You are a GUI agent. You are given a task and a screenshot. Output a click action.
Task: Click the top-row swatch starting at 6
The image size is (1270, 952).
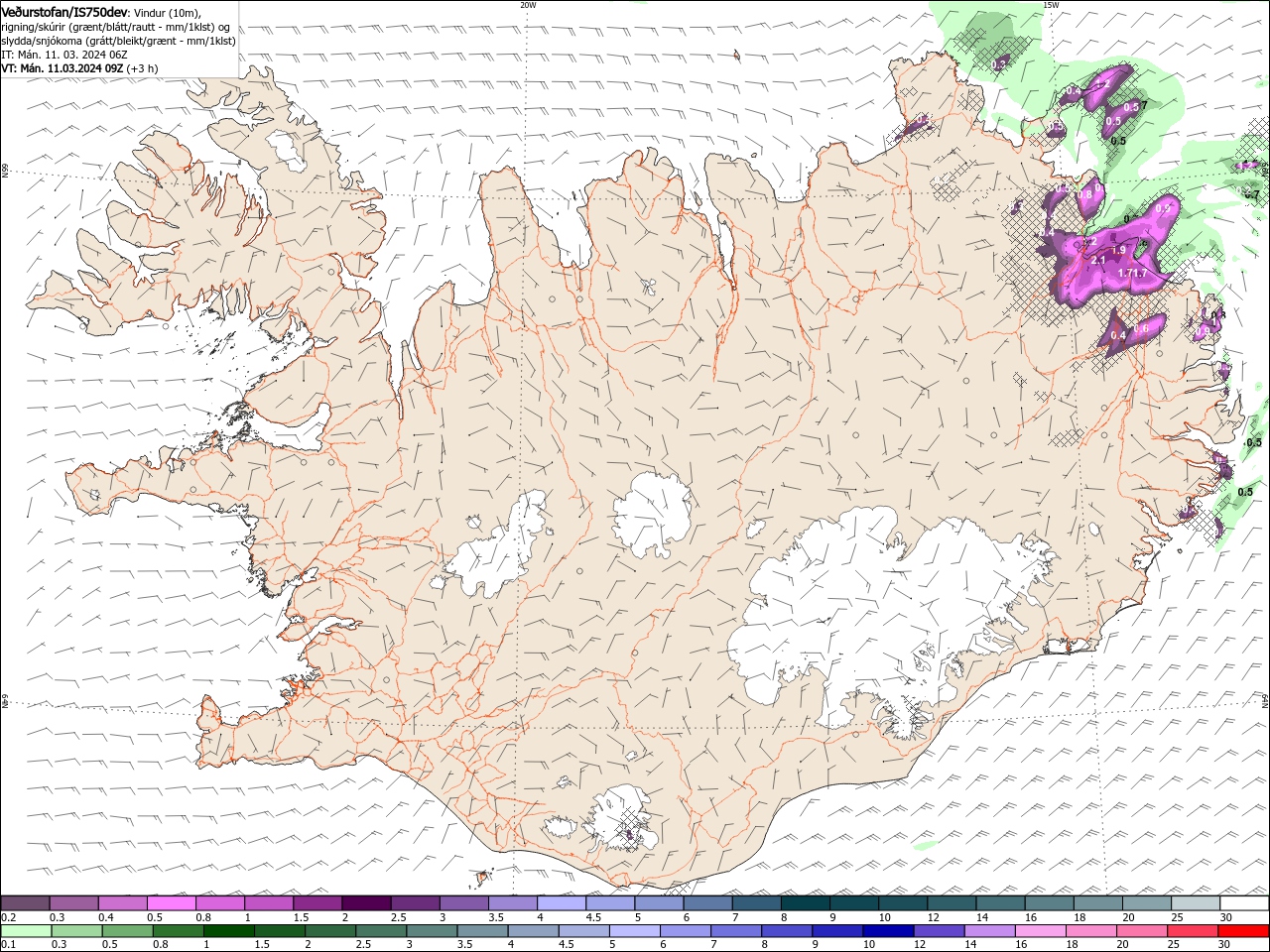[x=707, y=903]
